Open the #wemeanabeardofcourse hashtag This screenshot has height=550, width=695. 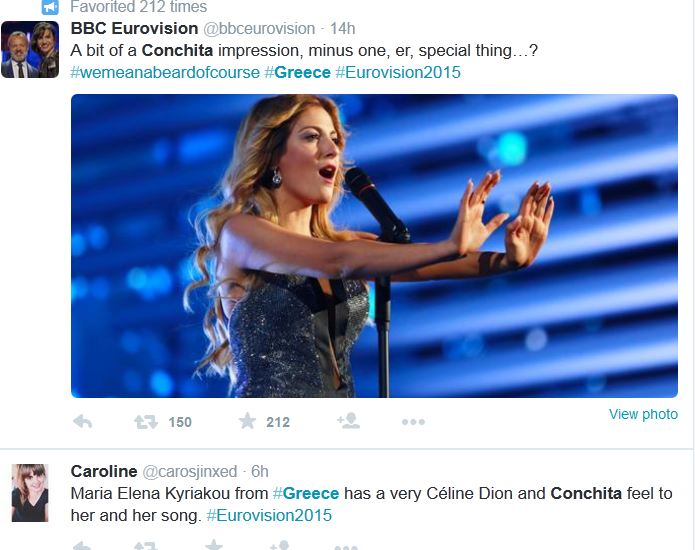[x=165, y=72]
